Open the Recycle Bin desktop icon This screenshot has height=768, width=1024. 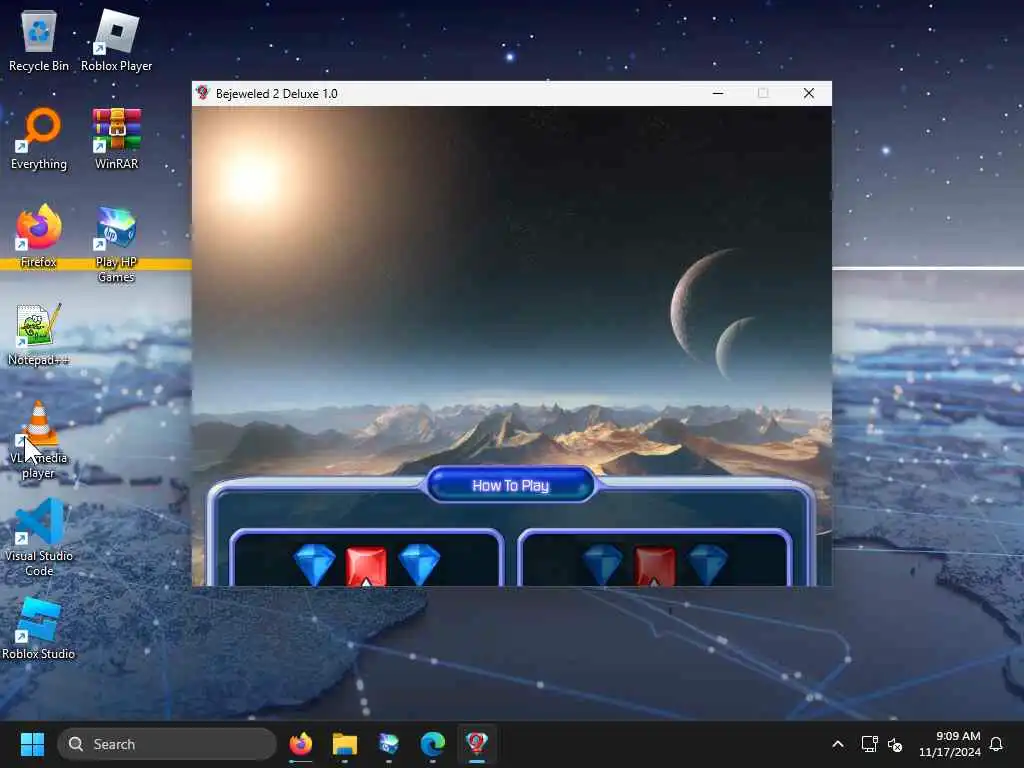pyautogui.click(x=39, y=40)
